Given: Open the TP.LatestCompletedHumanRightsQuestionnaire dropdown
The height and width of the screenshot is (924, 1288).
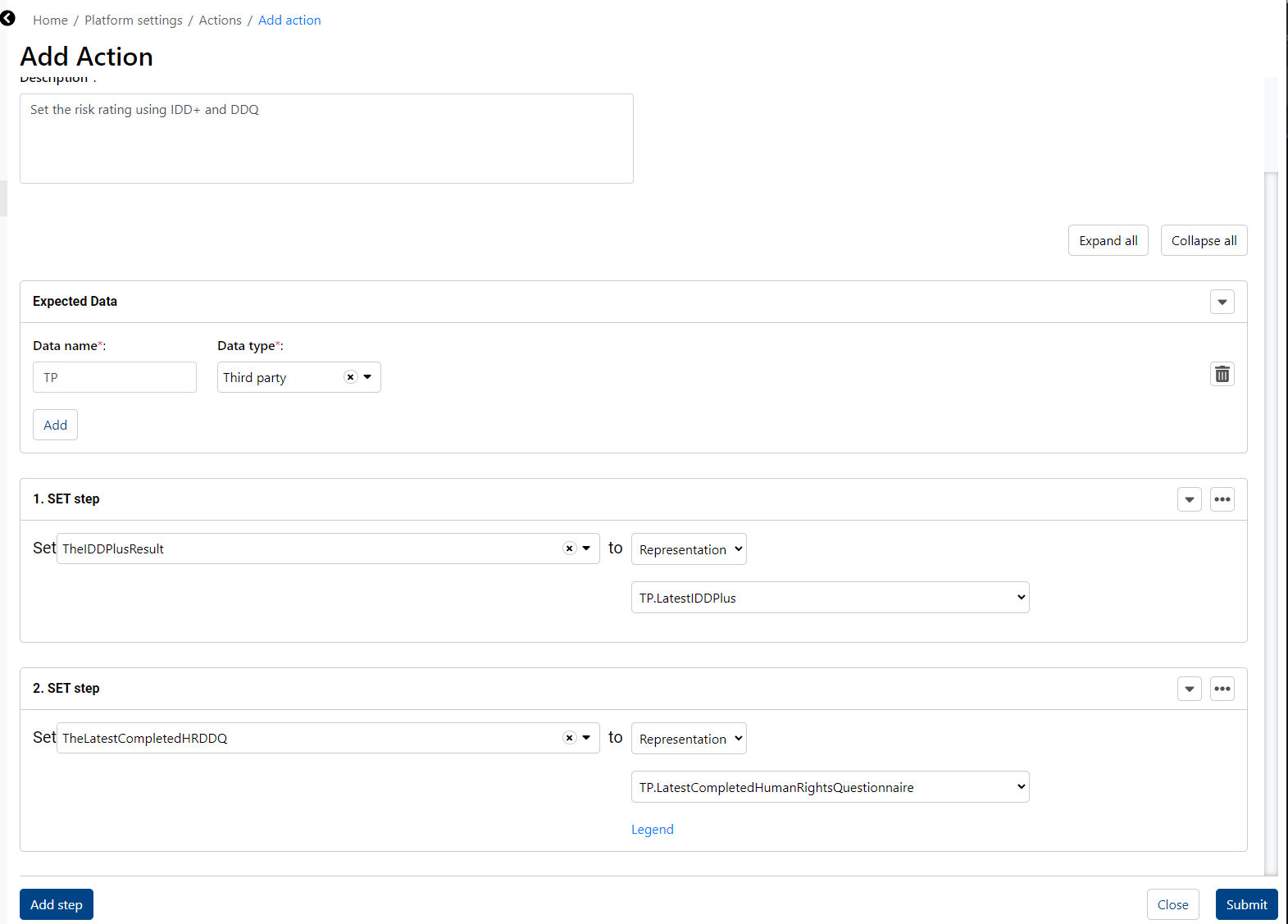Looking at the screenshot, I should point(830,787).
